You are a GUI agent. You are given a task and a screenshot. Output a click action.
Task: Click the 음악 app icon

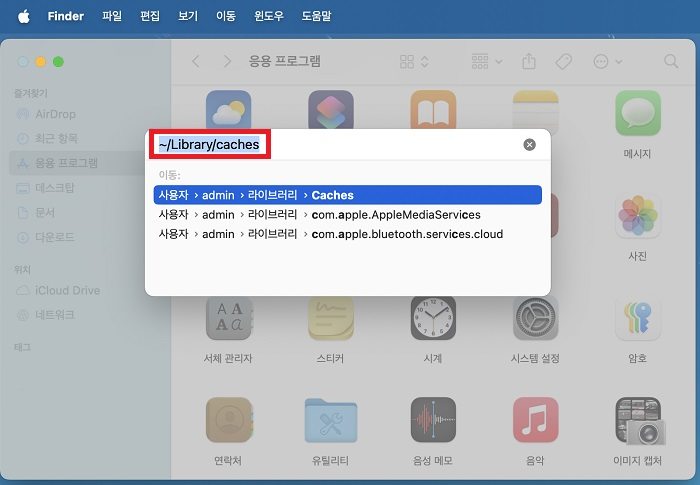[536, 420]
